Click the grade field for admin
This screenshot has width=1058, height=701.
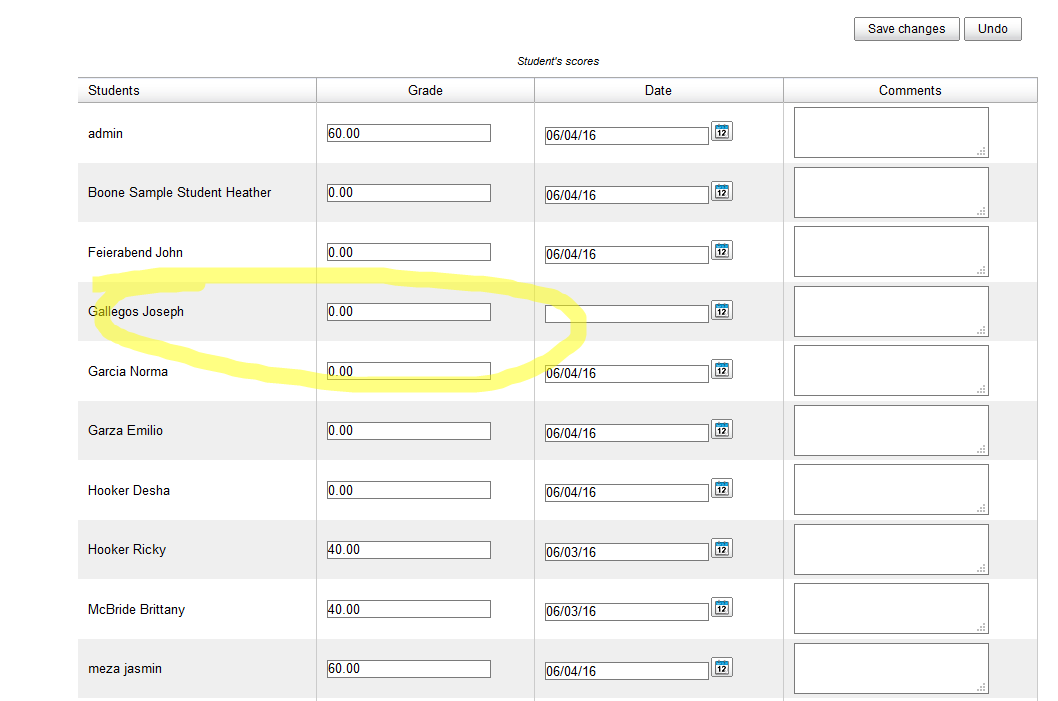(408, 133)
